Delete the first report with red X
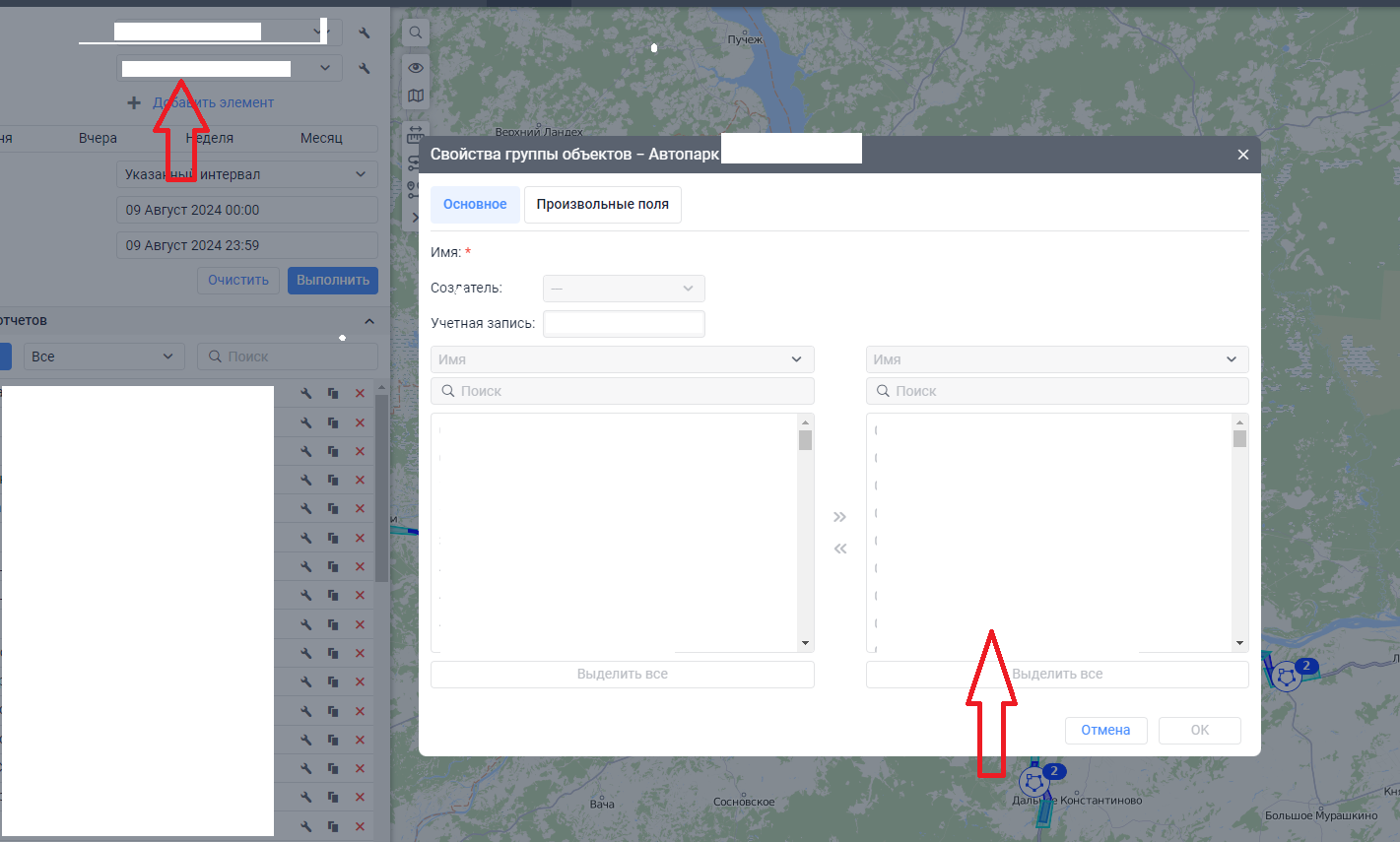This screenshot has width=1400, height=842. tap(360, 394)
